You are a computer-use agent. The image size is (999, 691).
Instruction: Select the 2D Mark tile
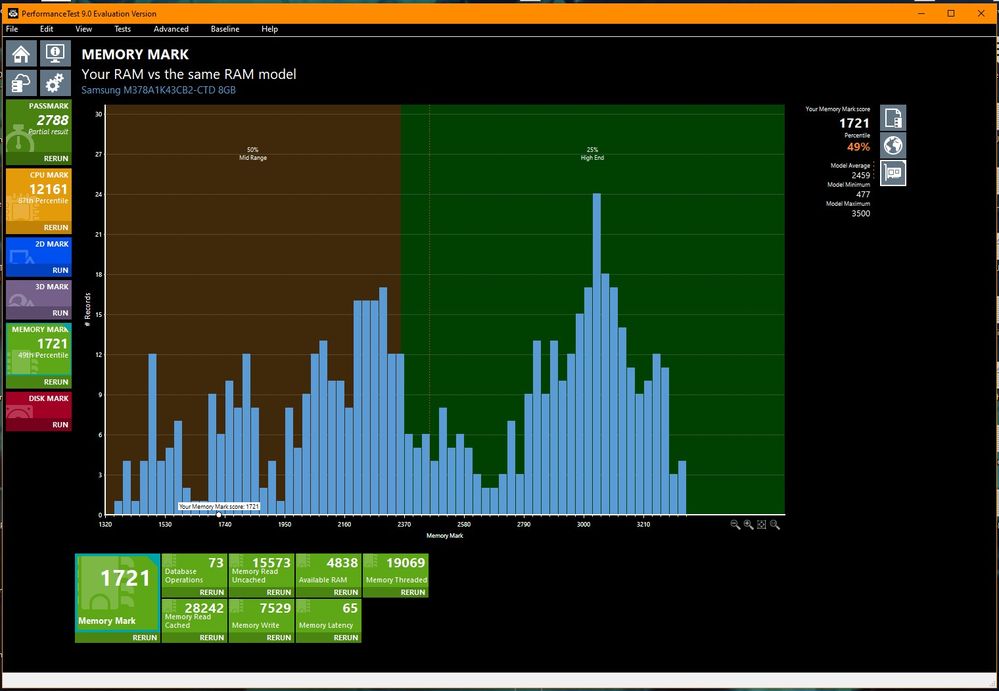pyautogui.click(x=38, y=255)
